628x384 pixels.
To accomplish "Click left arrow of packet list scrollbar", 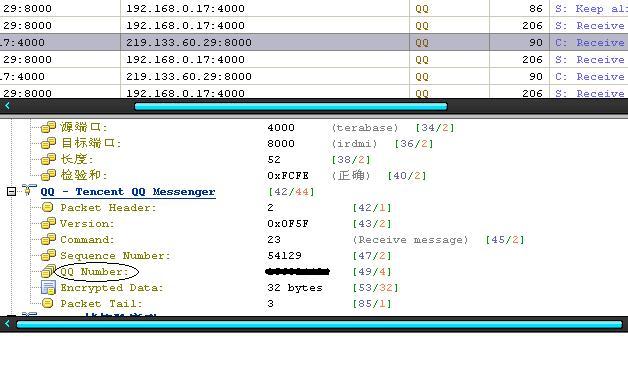I will [7, 106].
